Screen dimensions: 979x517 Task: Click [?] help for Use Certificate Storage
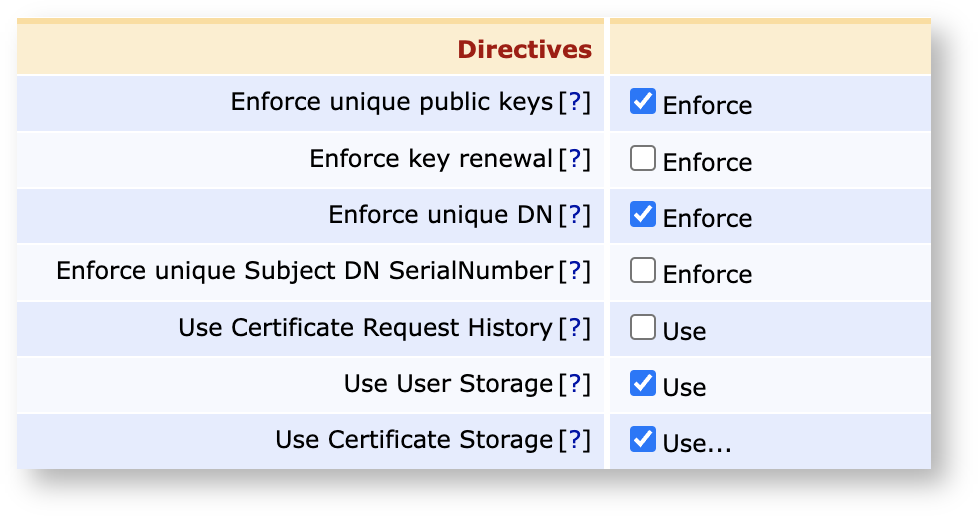click(574, 440)
